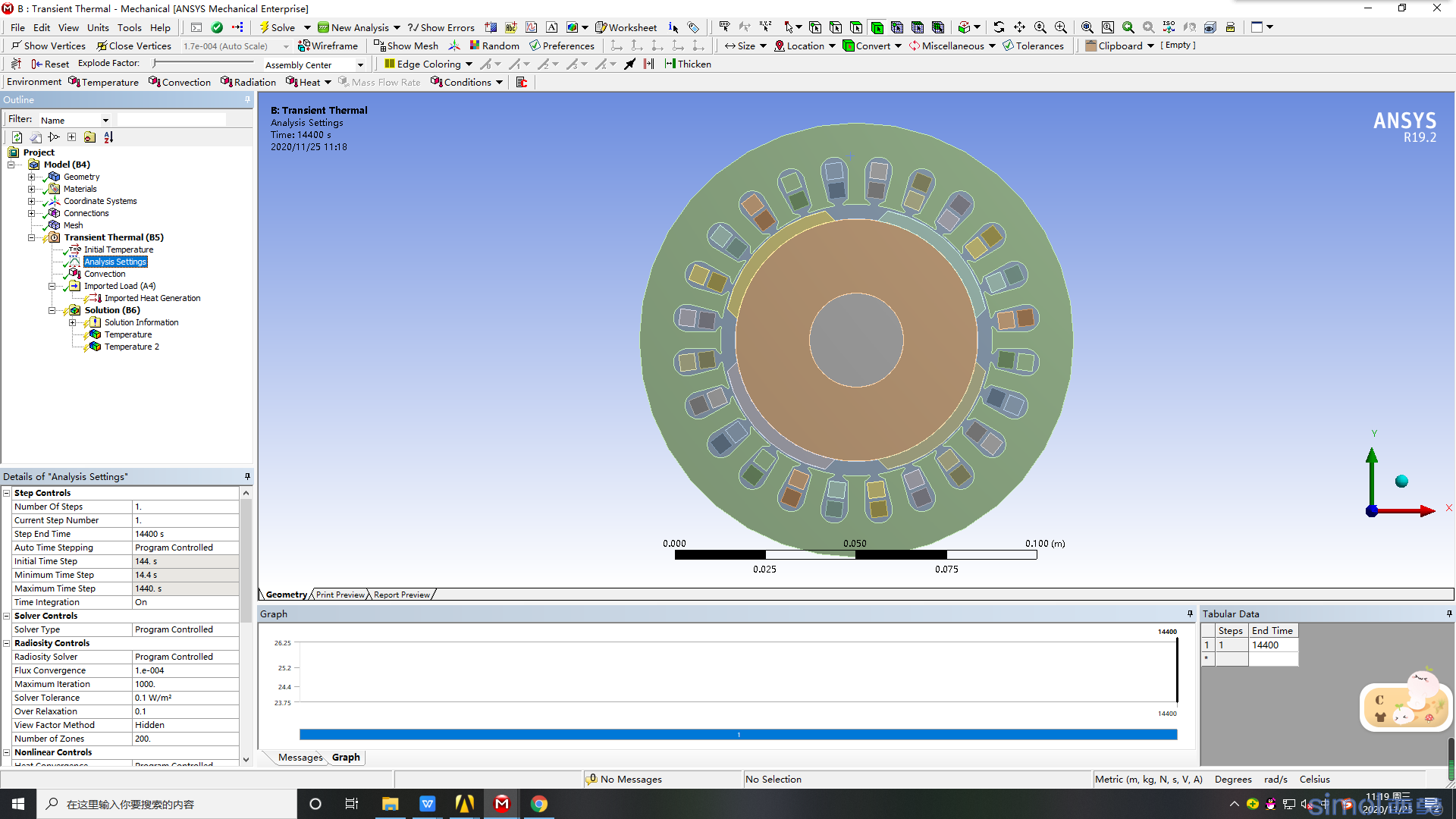The height and width of the screenshot is (819, 1456).
Task: Toggle the Worksheet view
Action: coord(626,27)
